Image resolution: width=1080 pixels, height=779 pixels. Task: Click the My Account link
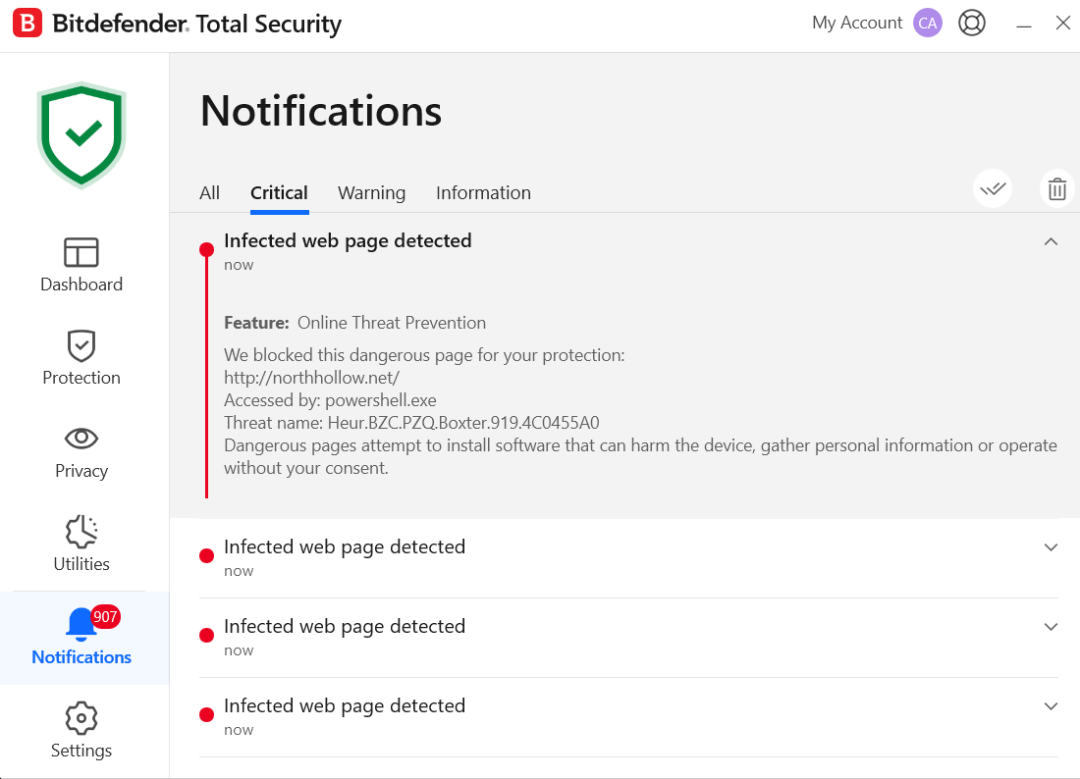(x=857, y=23)
